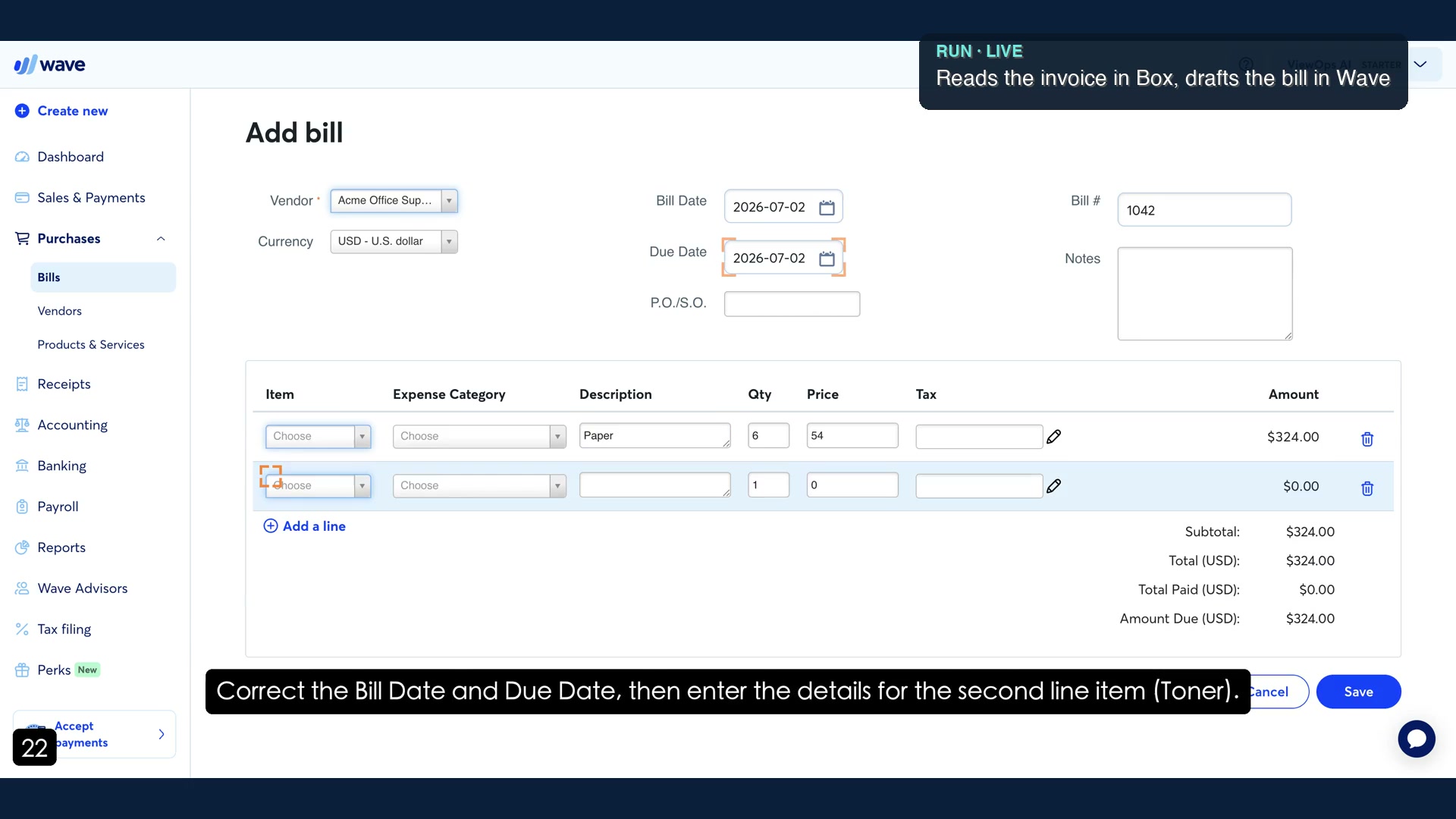Open the account menu chevron at top right
The image size is (1456, 819).
pyautogui.click(x=1420, y=64)
